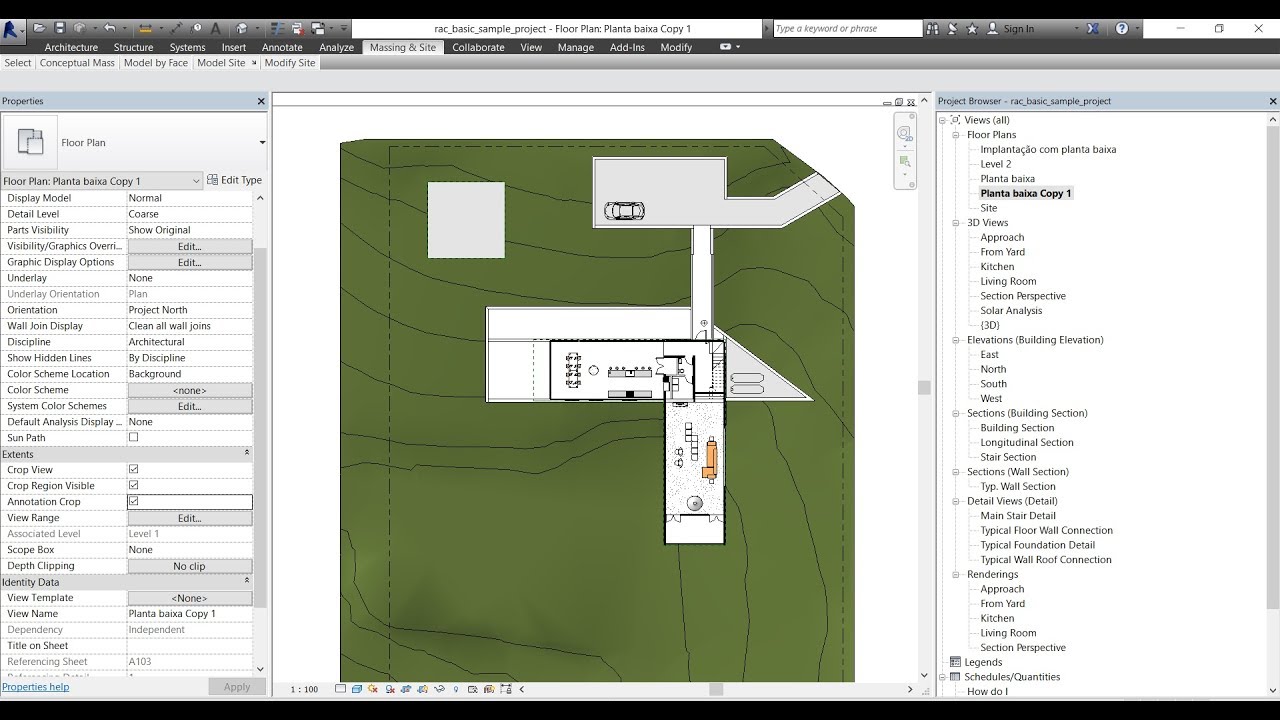Click the Sun Path icon in view control bar

[x=373, y=689]
